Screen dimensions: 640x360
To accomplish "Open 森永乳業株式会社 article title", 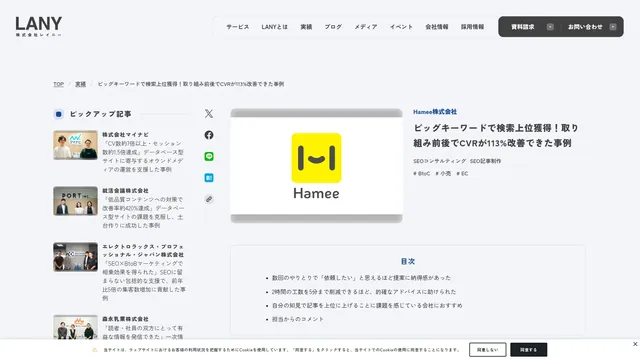I will [125, 319].
